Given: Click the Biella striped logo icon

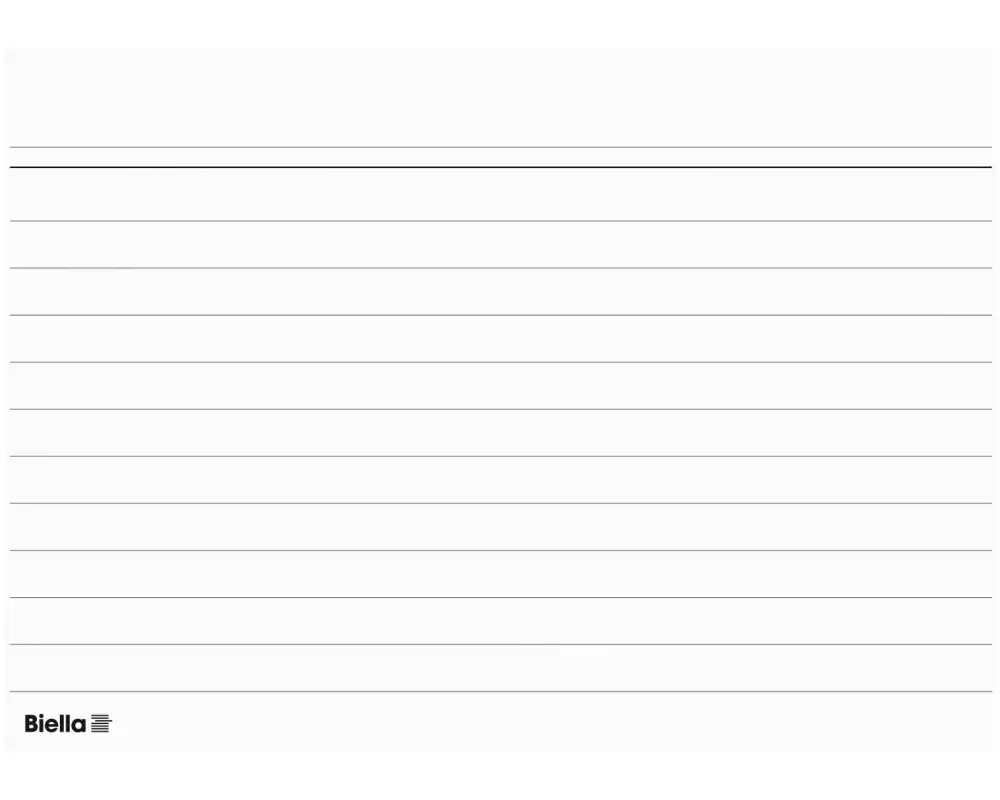Looking at the screenshot, I should 100,723.
